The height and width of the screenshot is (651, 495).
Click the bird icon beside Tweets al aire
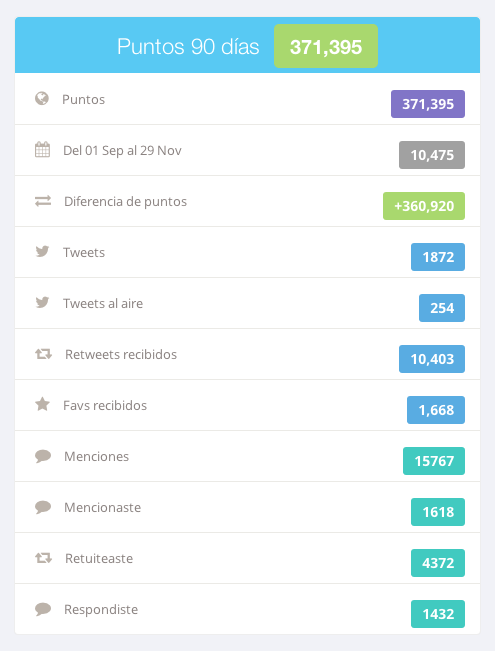(42, 302)
